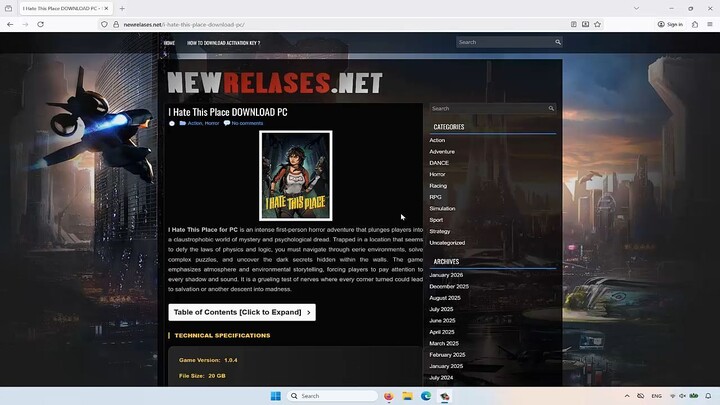This screenshot has height=405, width=720.
Task: Open sidebar Simulation category
Action: [x=442, y=208]
